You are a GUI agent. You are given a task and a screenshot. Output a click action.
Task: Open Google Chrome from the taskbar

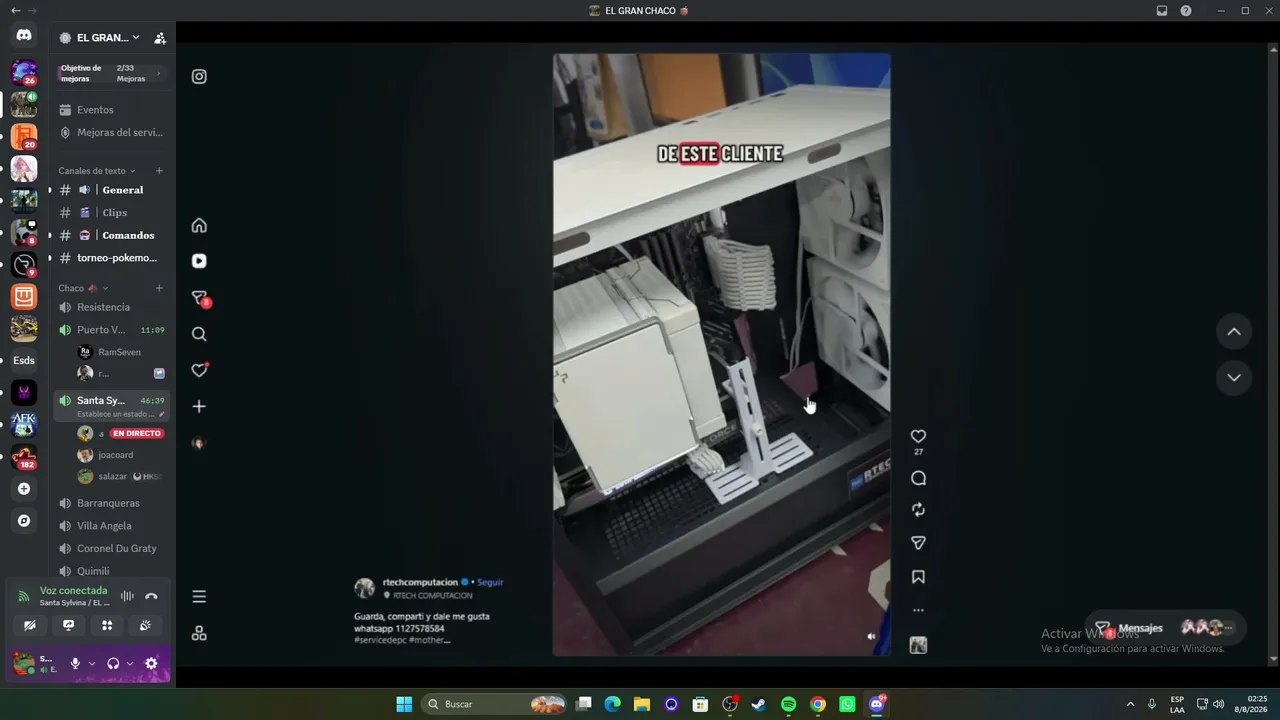click(818, 704)
